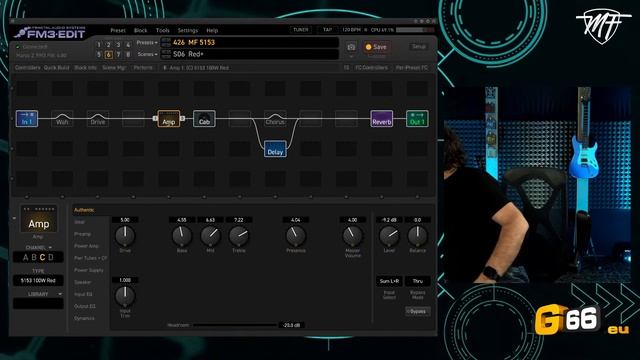Click the FM3-Edit logo
This screenshot has height=360, width=640.
click(x=50, y=33)
